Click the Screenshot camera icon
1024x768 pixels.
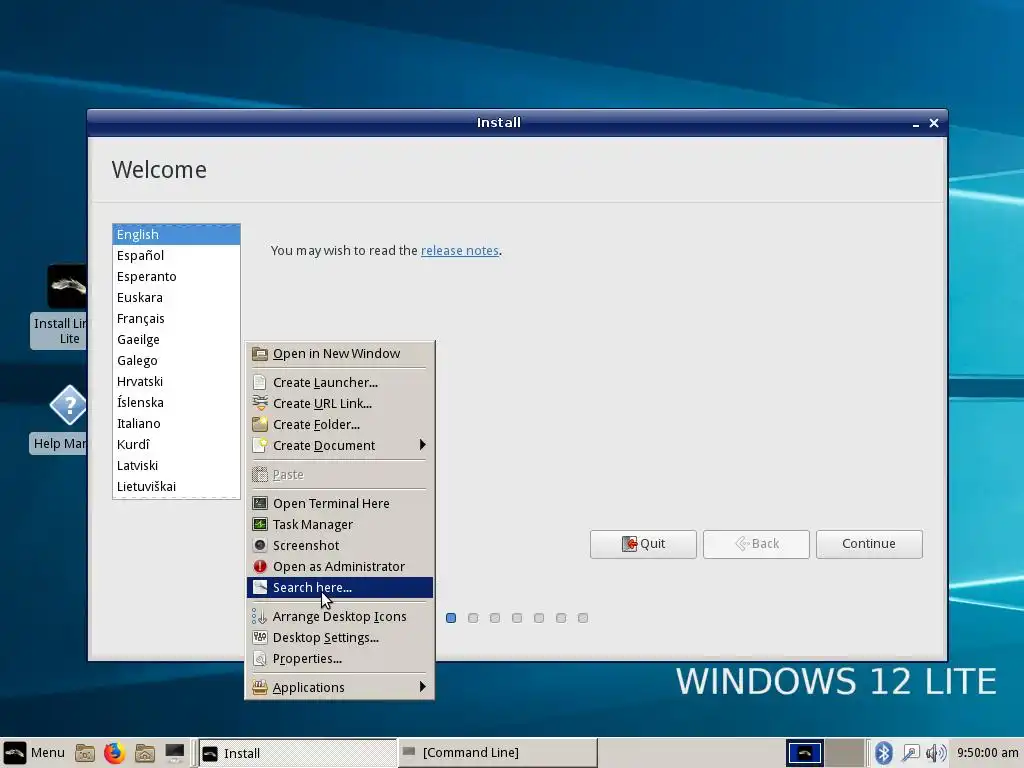point(260,545)
